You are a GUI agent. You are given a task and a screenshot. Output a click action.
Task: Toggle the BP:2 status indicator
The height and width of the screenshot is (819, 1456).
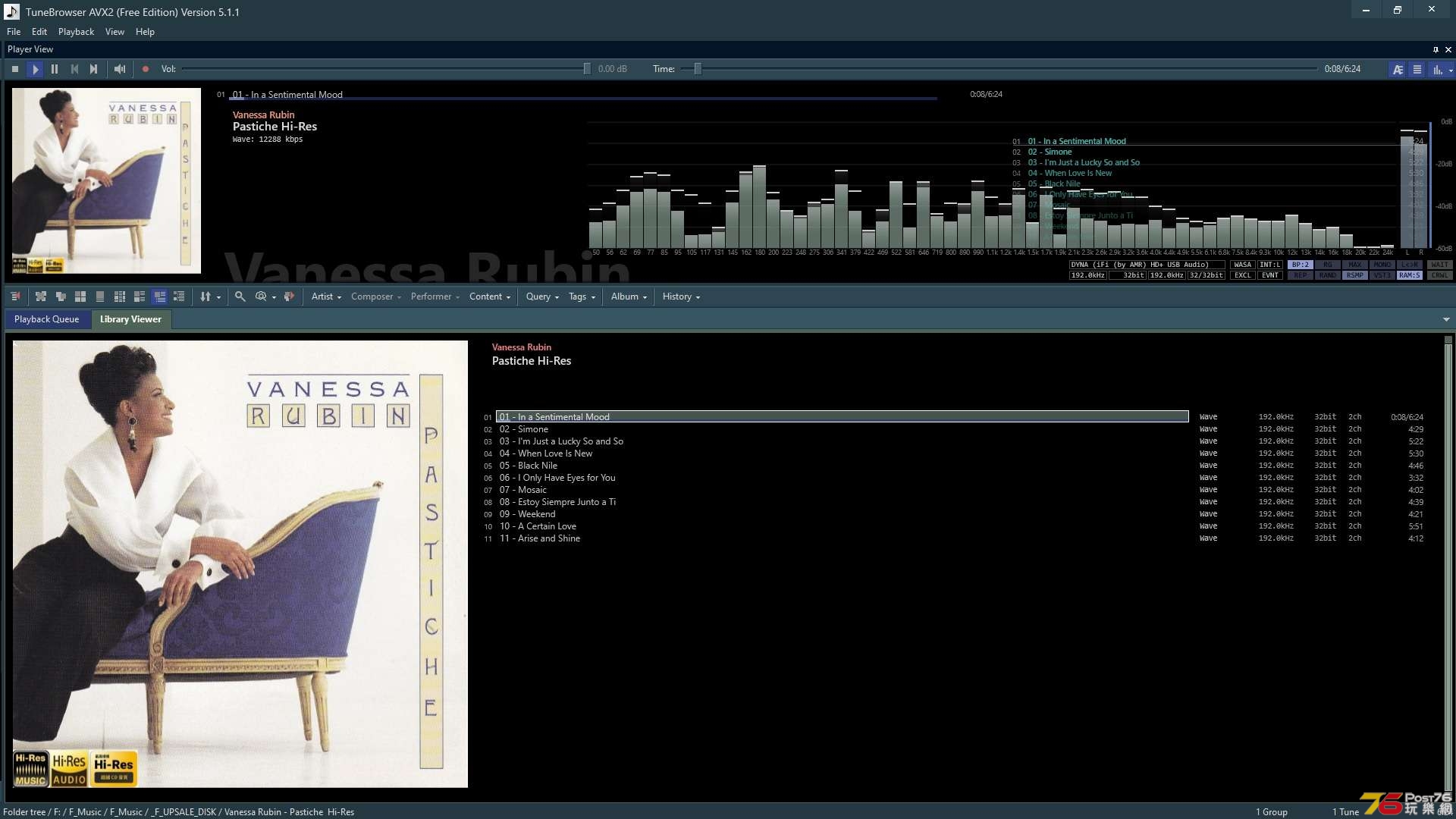click(x=1300, y=265)
